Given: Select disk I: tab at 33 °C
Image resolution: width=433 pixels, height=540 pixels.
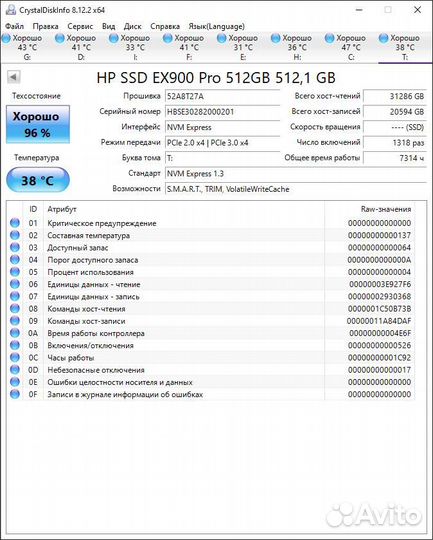Looking at the screenshot, I should click(x=130, y=47).
